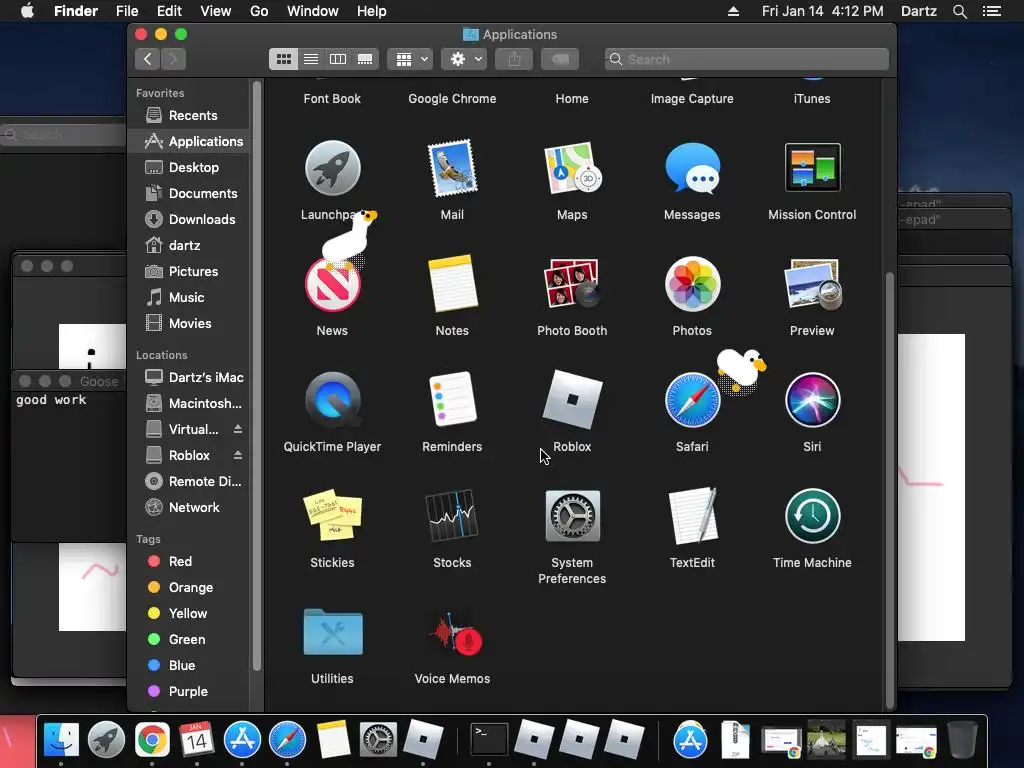Switch to gallery view
This screenshot has height=768, width=1024.
pyautogui.click(x=365, y=59)
